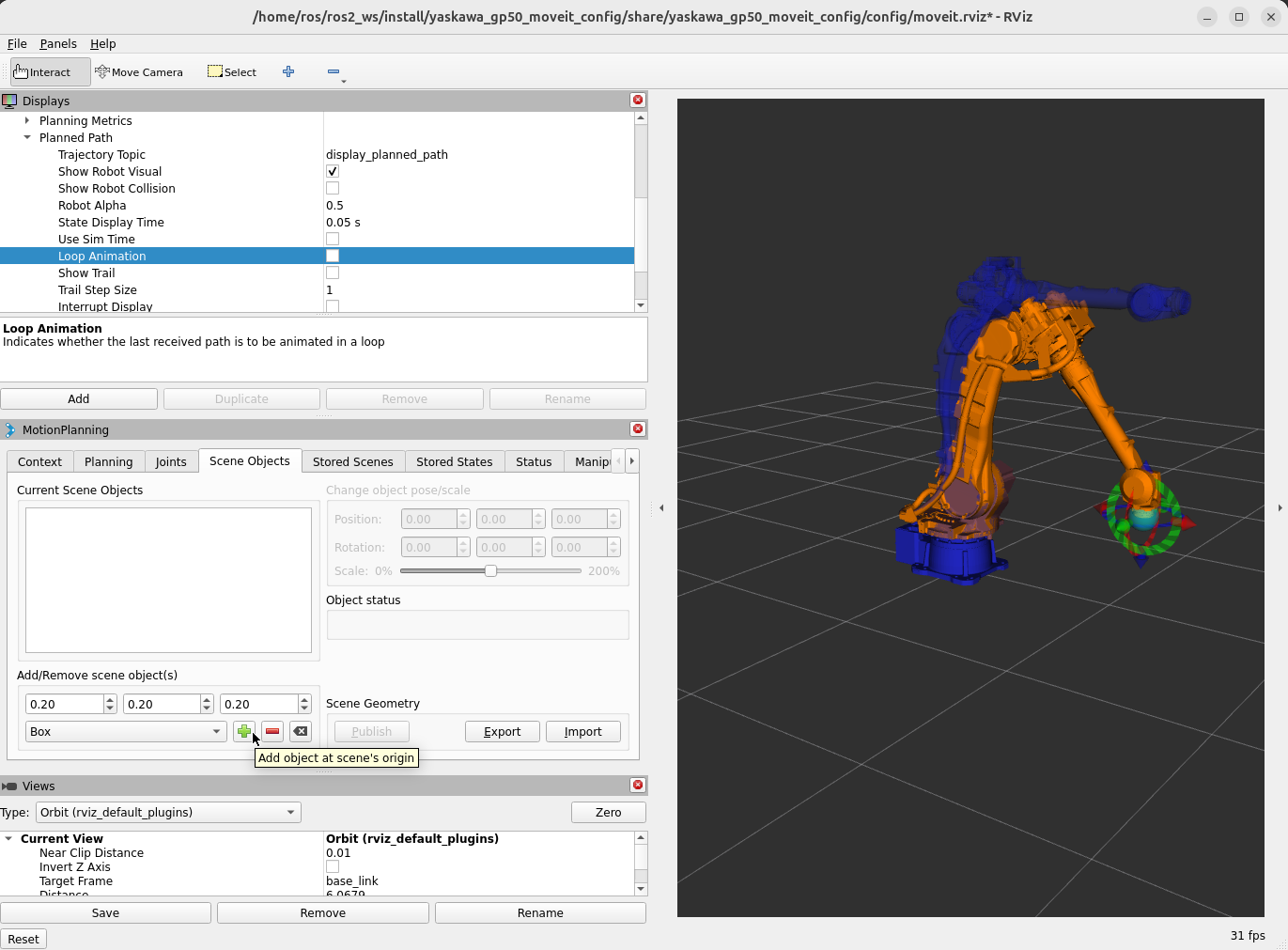
Task: Open the Help menu
Action: tap(103, 43)
